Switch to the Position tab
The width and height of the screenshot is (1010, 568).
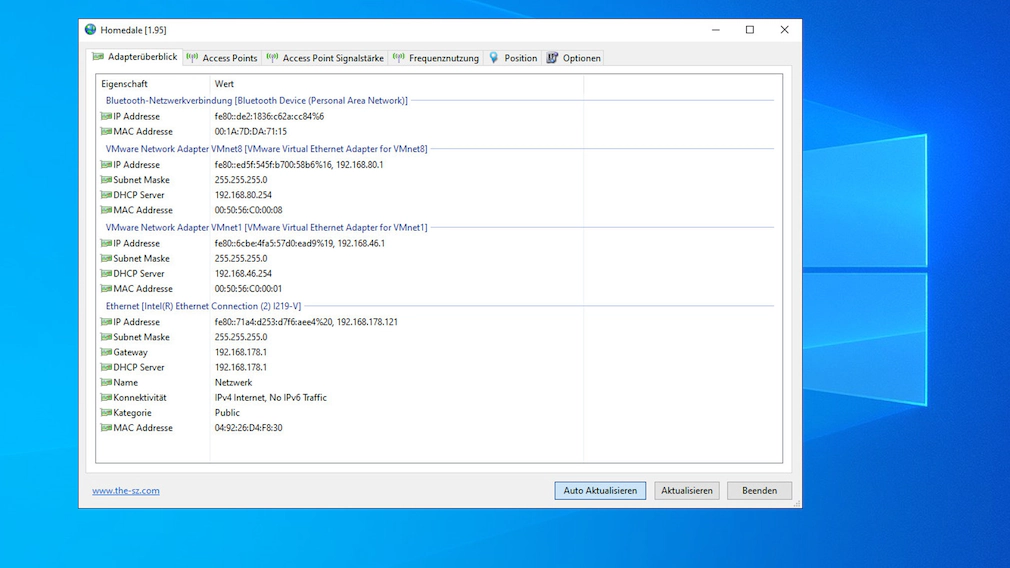pyautogui.click(x=513, y=58)
